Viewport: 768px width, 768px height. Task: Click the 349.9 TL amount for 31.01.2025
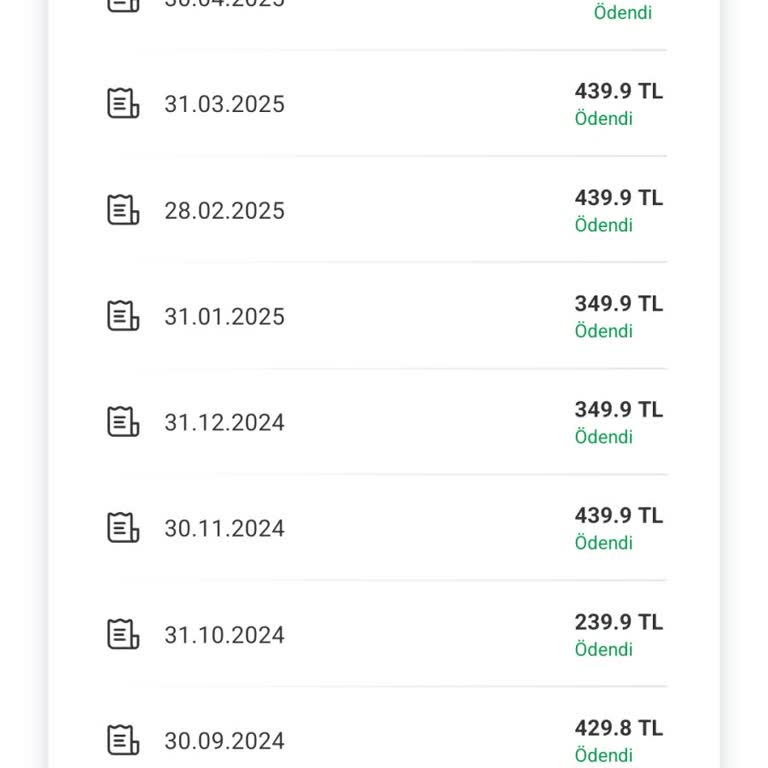[618, 303]
